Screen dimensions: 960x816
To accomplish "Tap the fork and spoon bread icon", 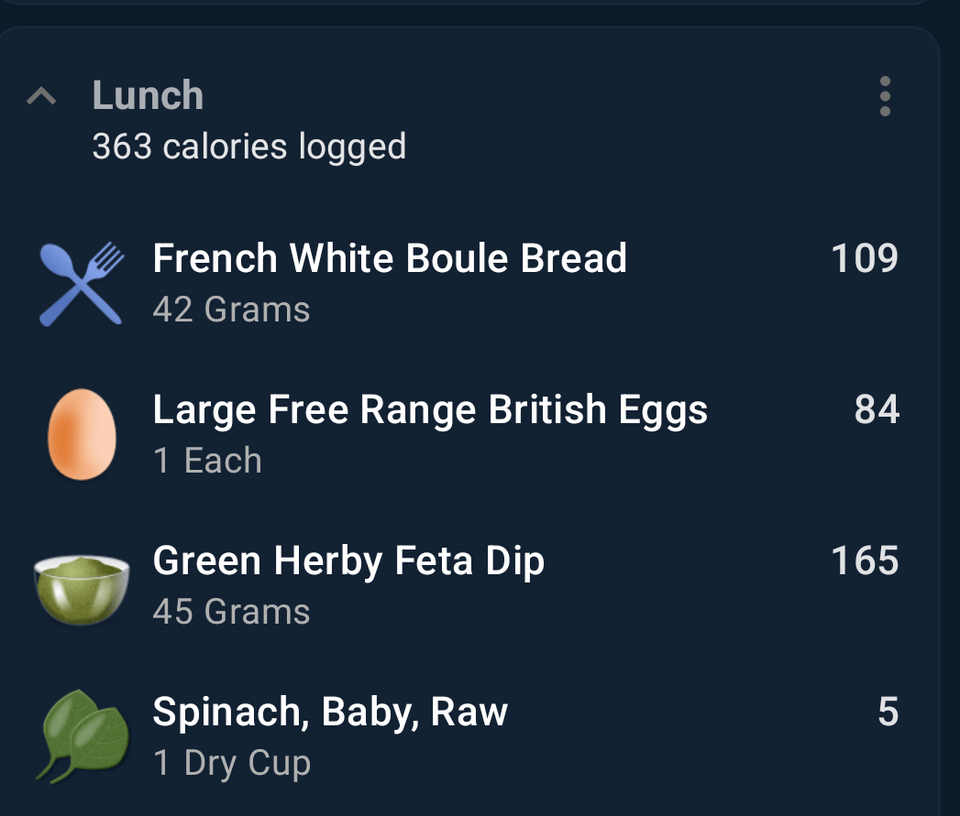I will pyautogui.click(x=81, y=283).
